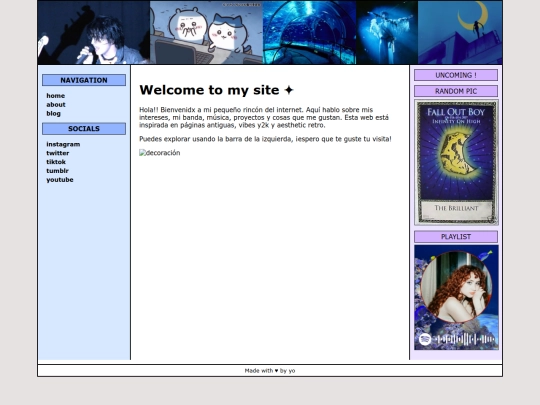The height and width of the screenshot is (405, 540).
Task: Click the RANDOM PIC header
Action: [x=456, y=91]
